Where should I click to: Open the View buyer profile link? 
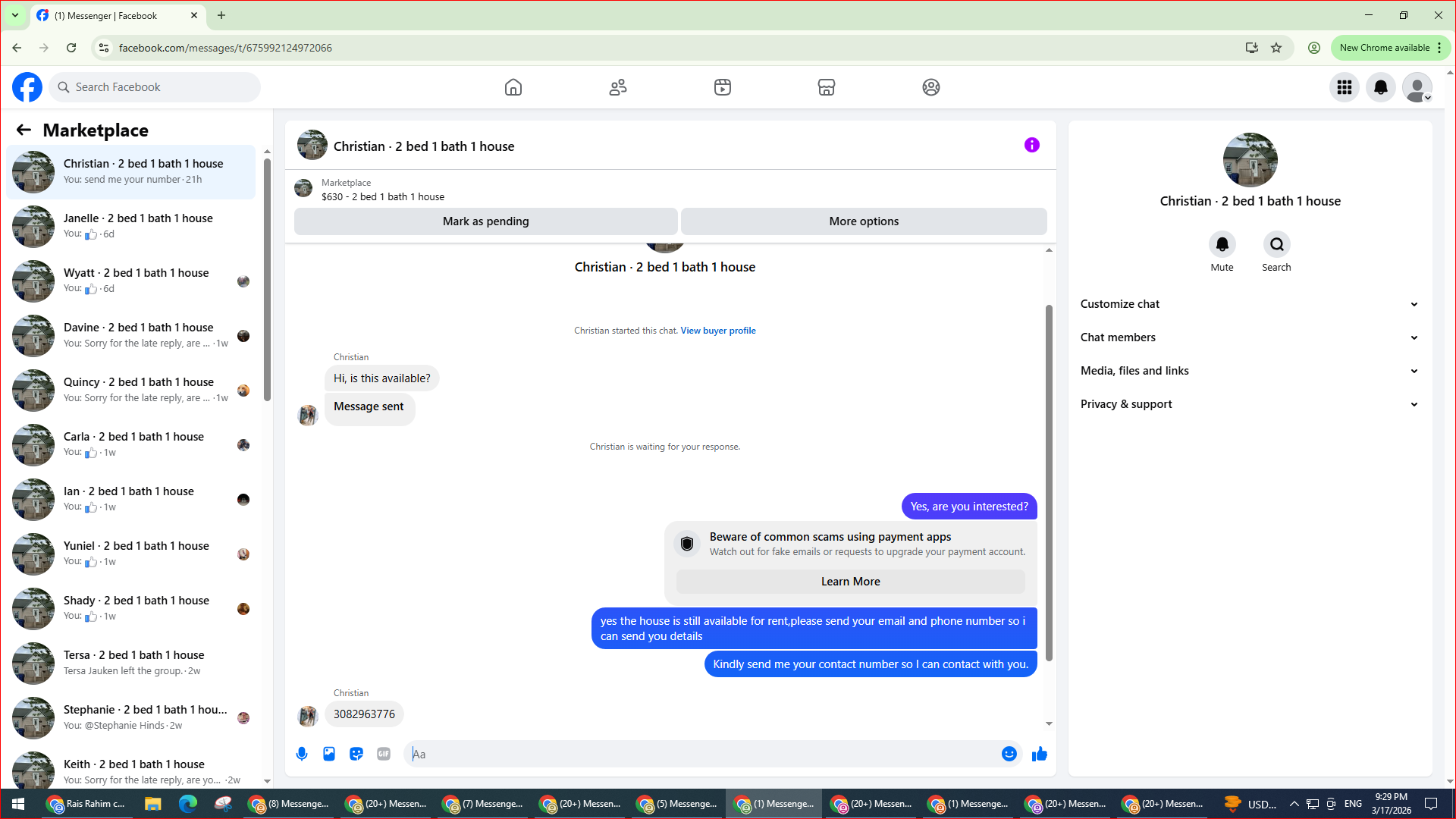point(717,331)
